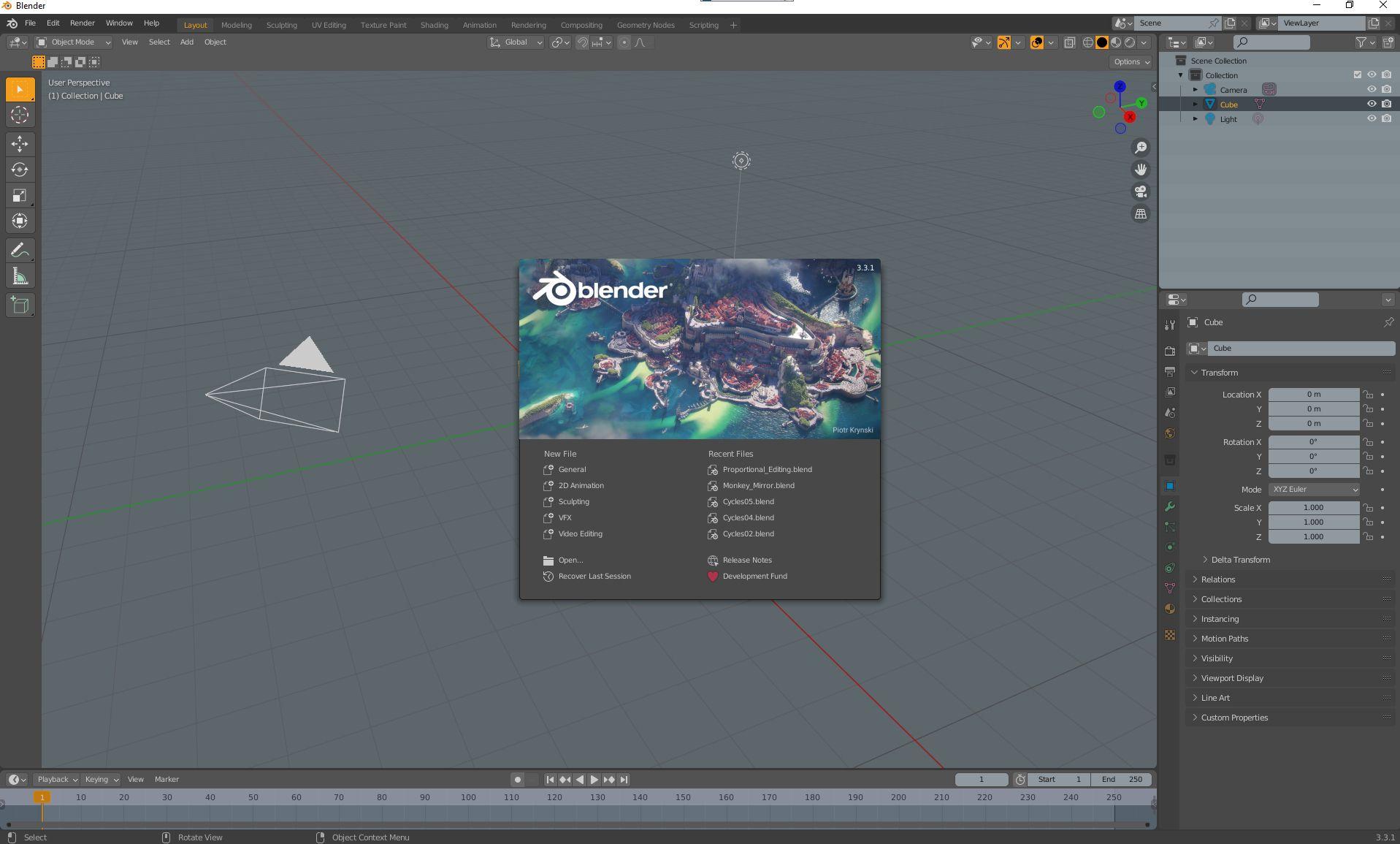Activate the Rotate tool
The width and height of the screenshot is (1400, 844).
(x=20, y=170)
